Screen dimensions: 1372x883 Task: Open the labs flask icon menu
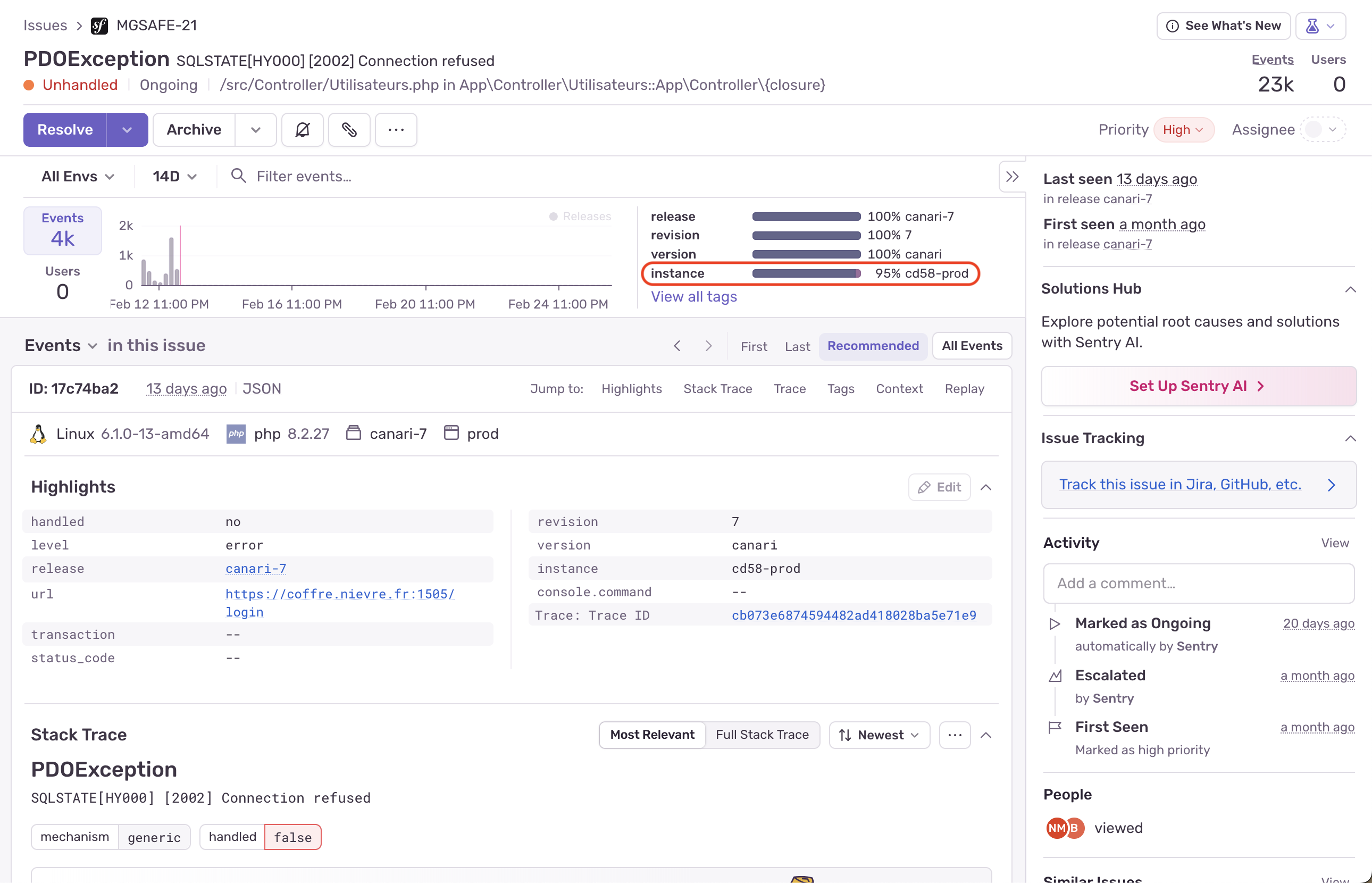click(x=1320, y=26)
